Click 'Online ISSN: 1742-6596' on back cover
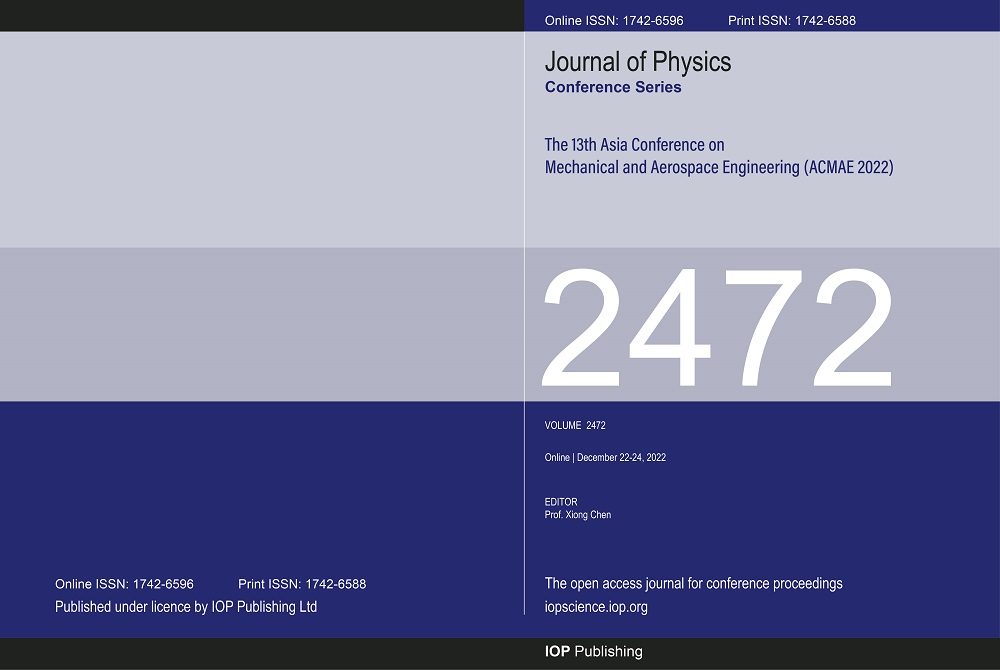This screenshot has width=1000, height=670. click(124, 584)
